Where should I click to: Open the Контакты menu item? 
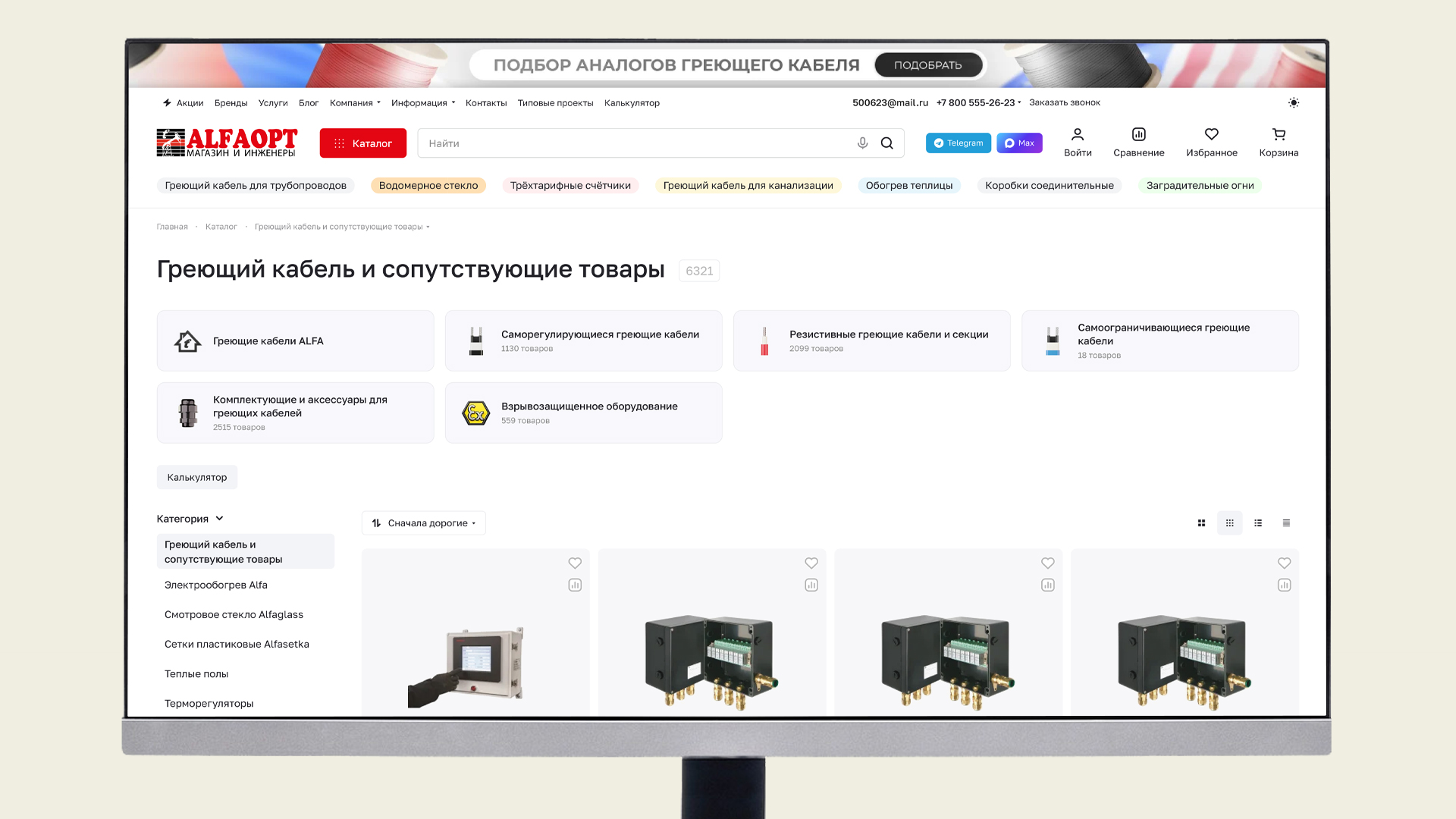point(486,103)
